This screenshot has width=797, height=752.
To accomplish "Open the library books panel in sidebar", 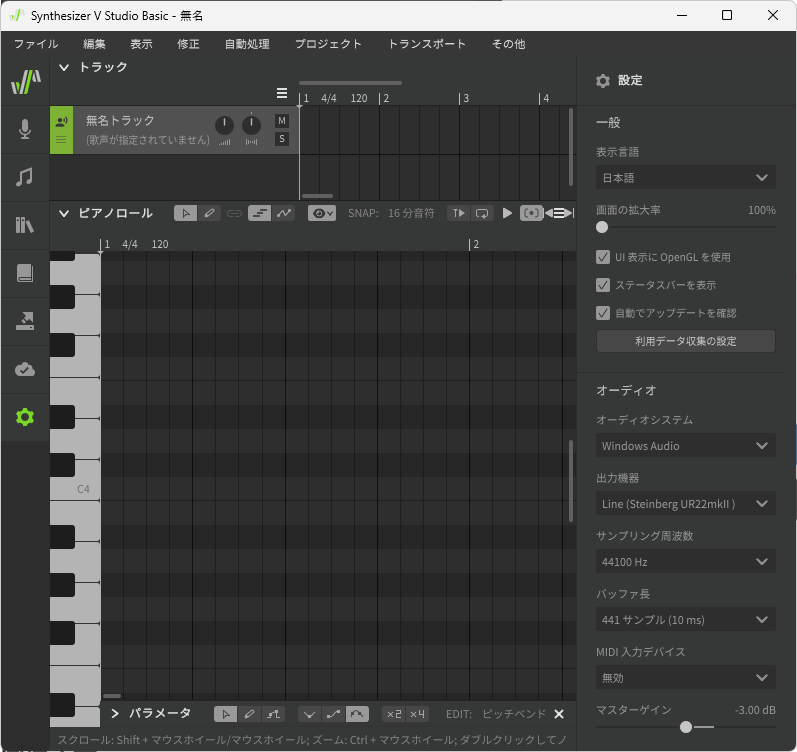I will [x=25, y=225].
